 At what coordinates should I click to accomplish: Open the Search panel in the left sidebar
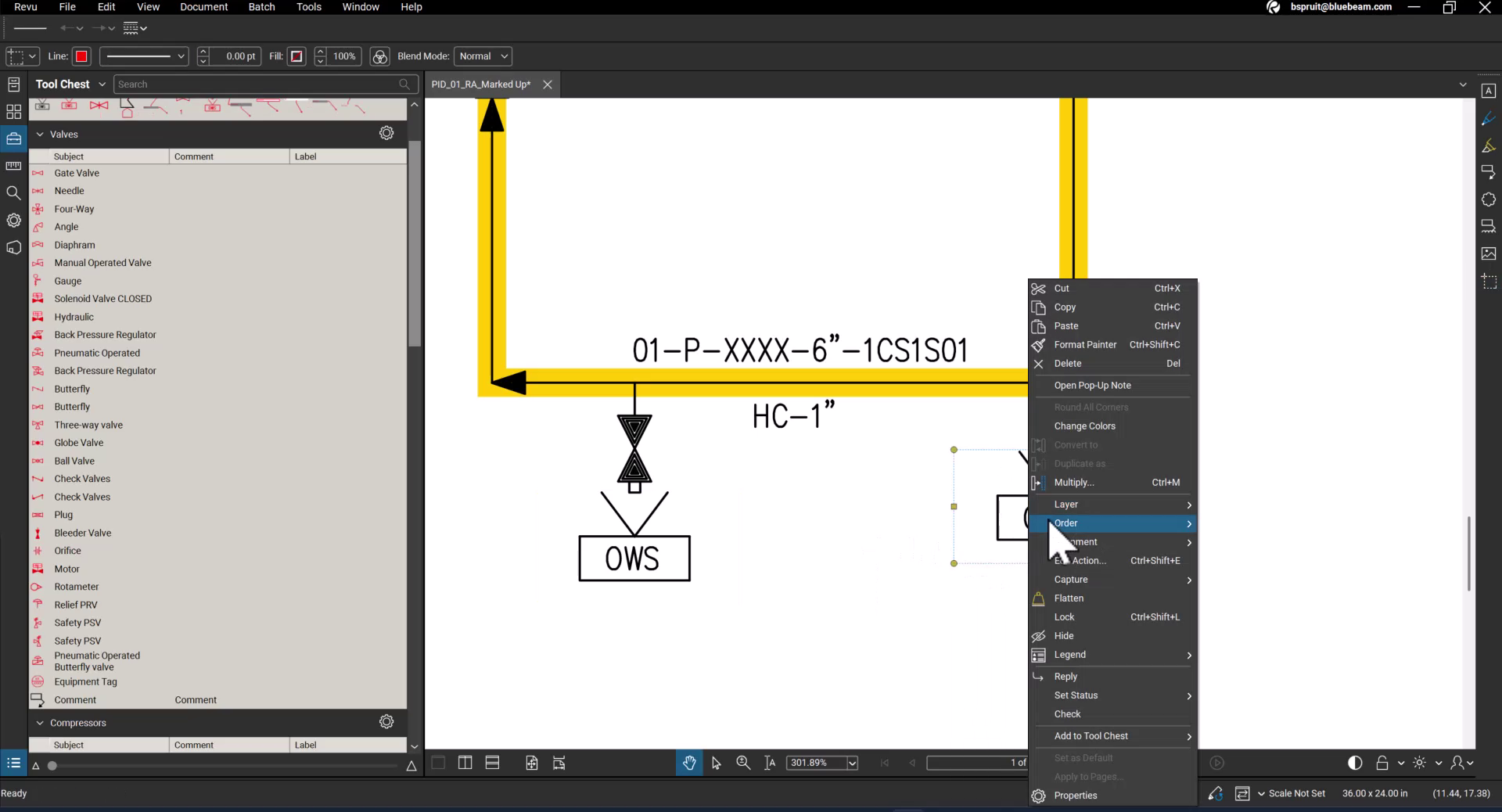[13, 192]
